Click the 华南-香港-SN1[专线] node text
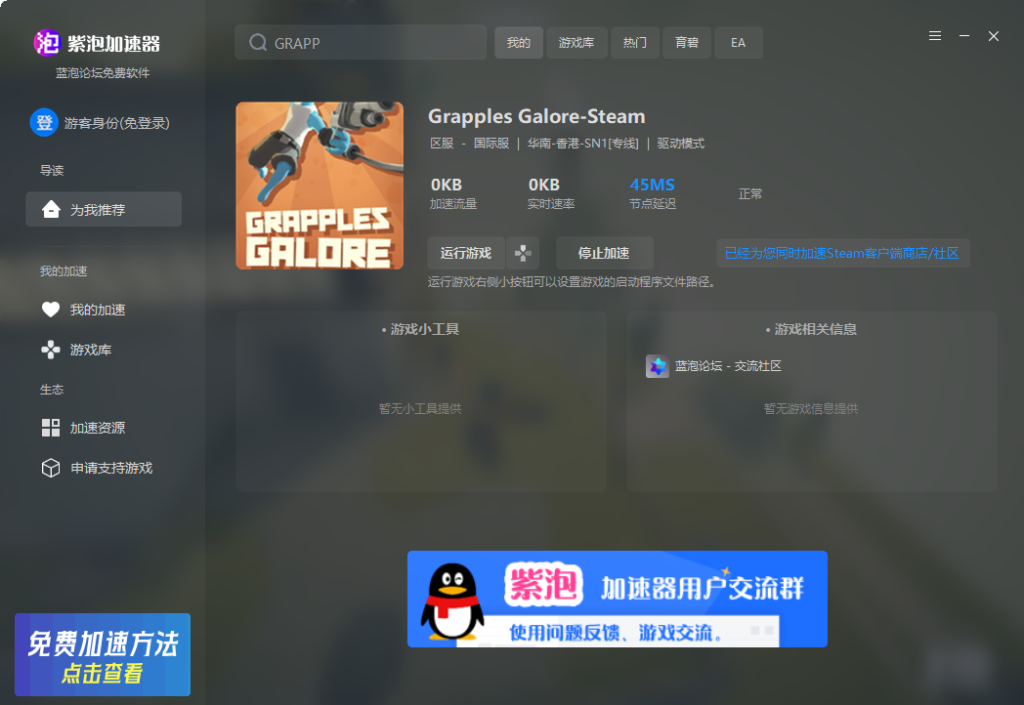 click(583, 144)
